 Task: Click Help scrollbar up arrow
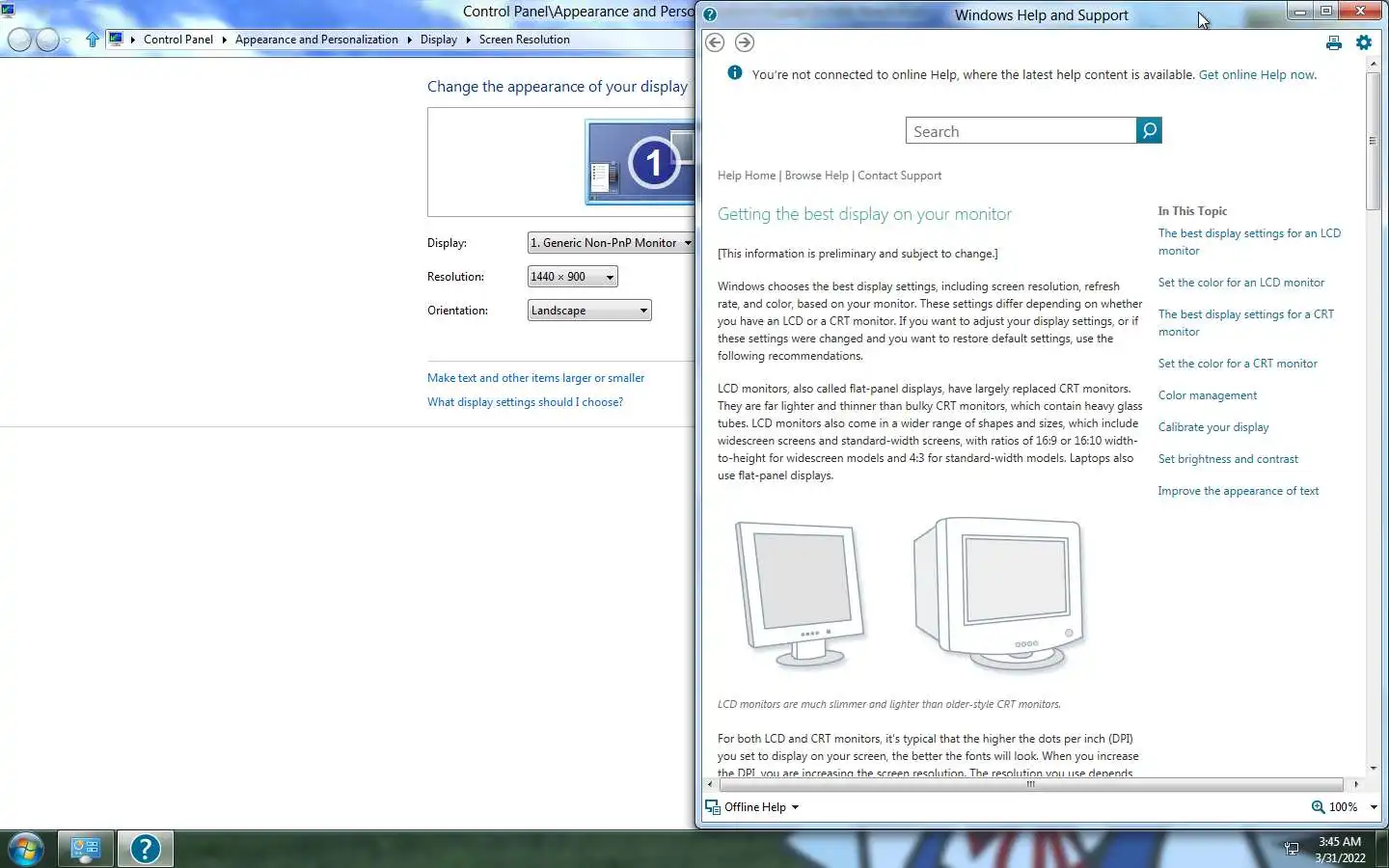1373,64
